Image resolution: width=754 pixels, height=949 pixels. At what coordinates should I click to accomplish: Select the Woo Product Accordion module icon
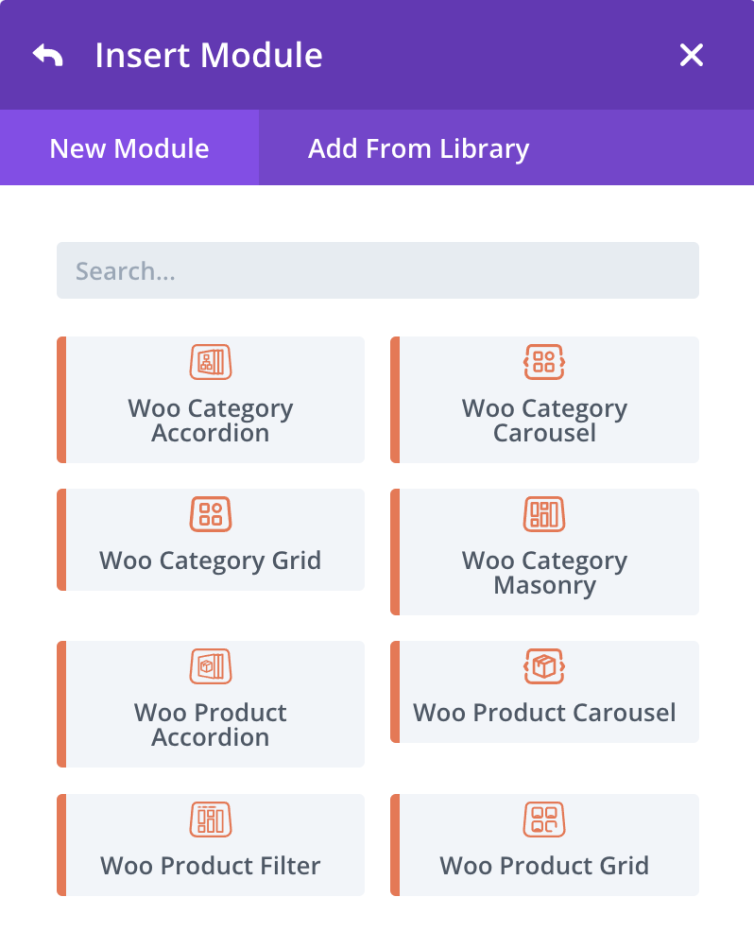(210, 666)
